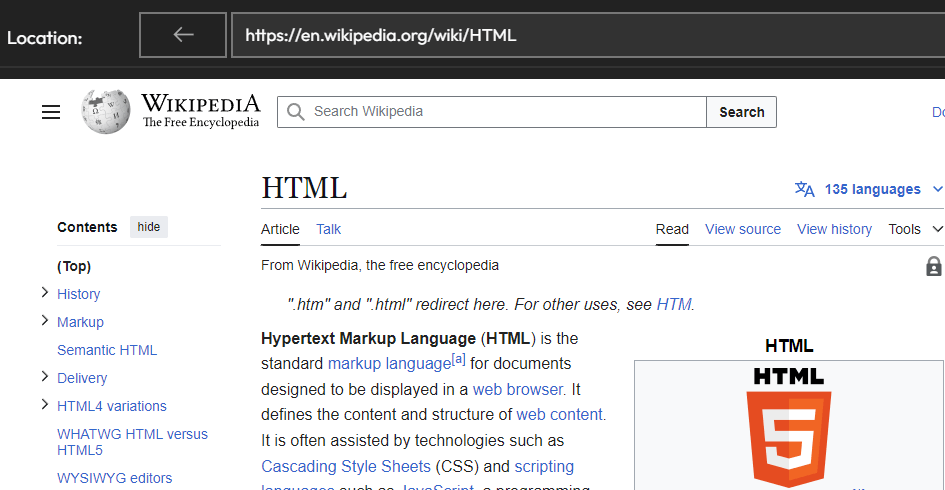Expand the HTML4 variations section
945x490 pixels.
point(45,404)
